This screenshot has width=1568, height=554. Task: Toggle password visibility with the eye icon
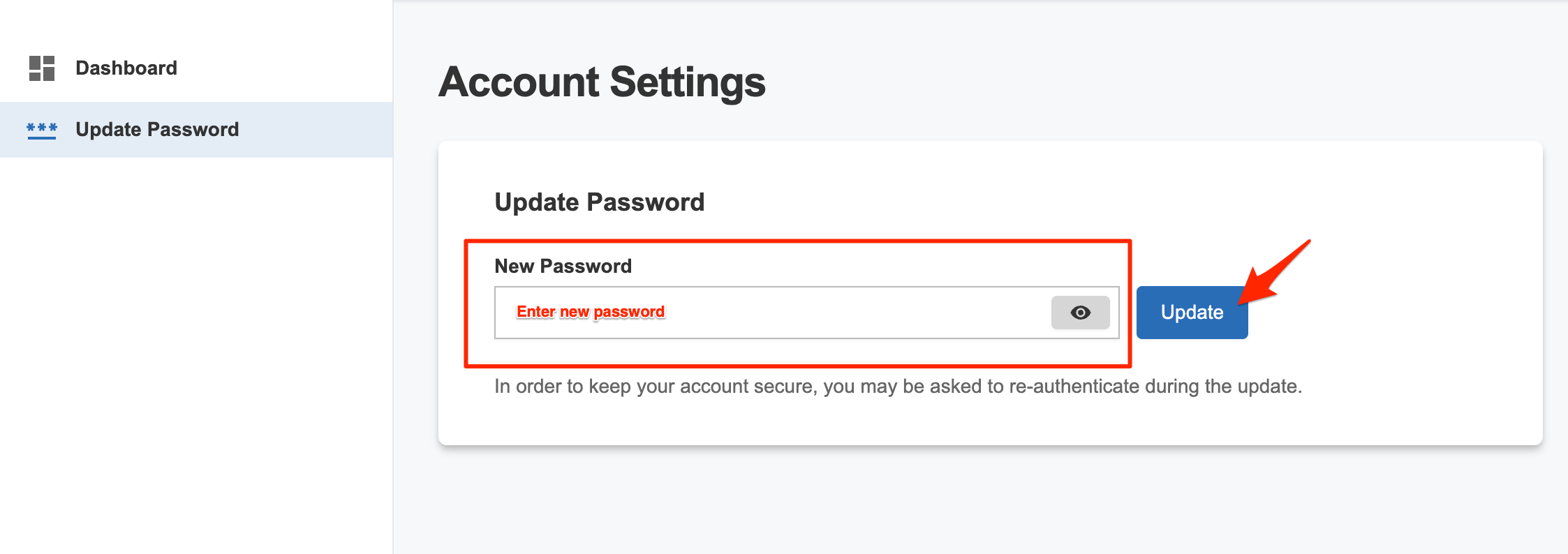coord(1080,313)
